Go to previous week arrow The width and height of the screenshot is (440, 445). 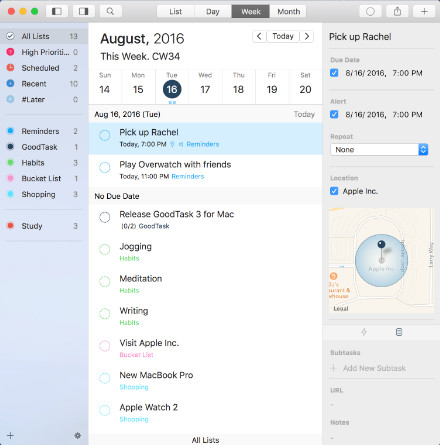pos(259,36)
